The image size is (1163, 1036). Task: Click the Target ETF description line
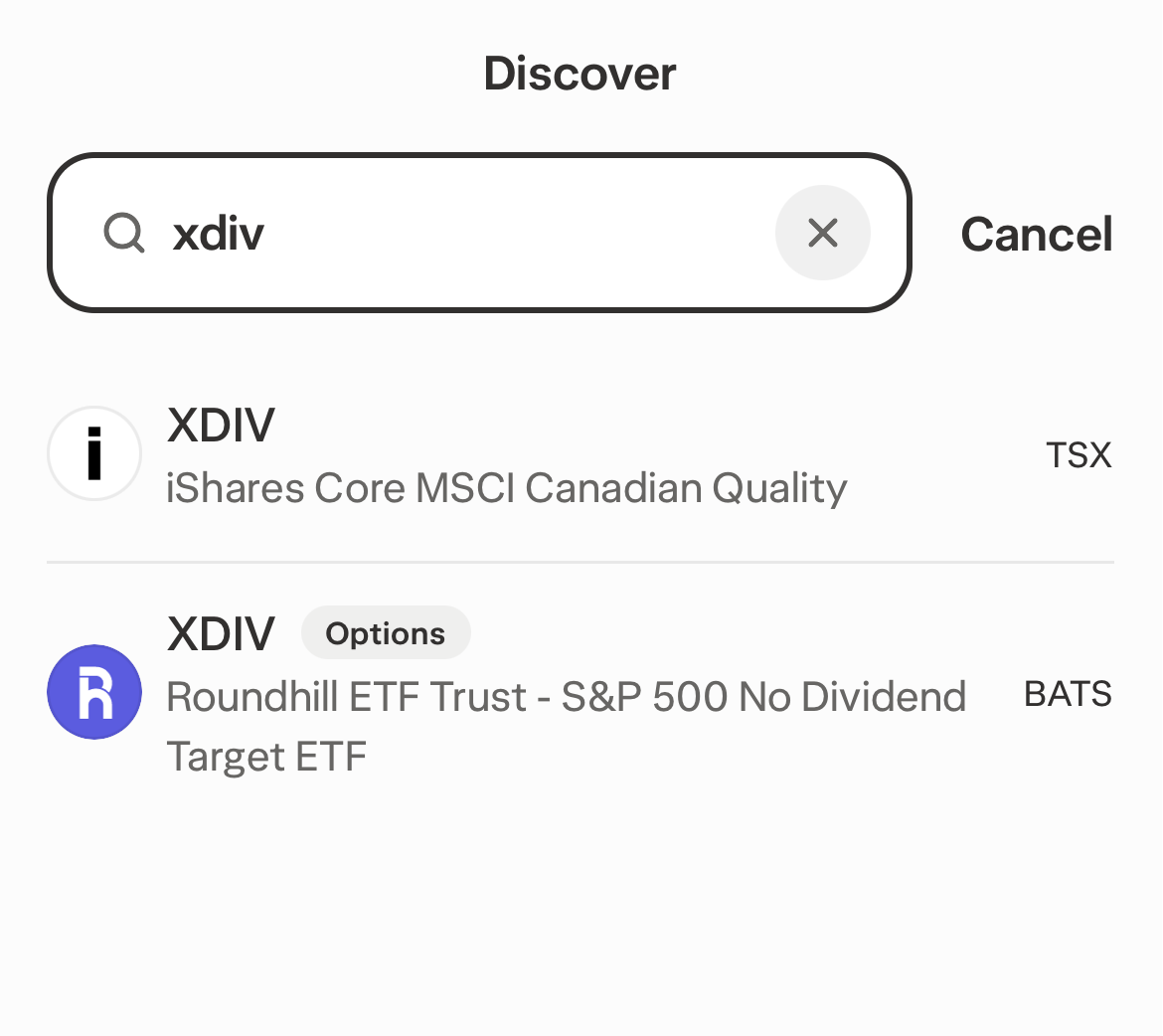266,758
